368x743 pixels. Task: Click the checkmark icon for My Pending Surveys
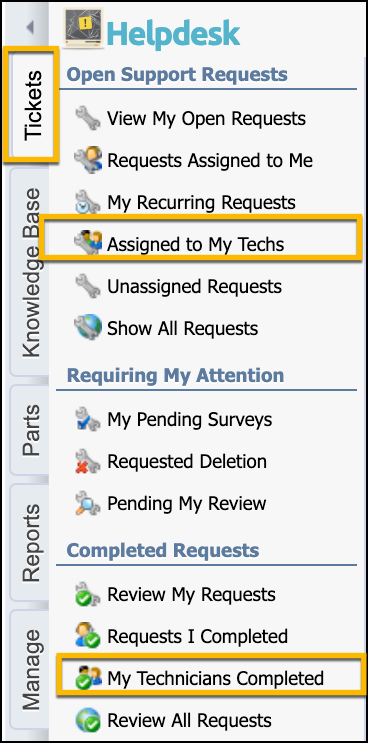(88, 419)
